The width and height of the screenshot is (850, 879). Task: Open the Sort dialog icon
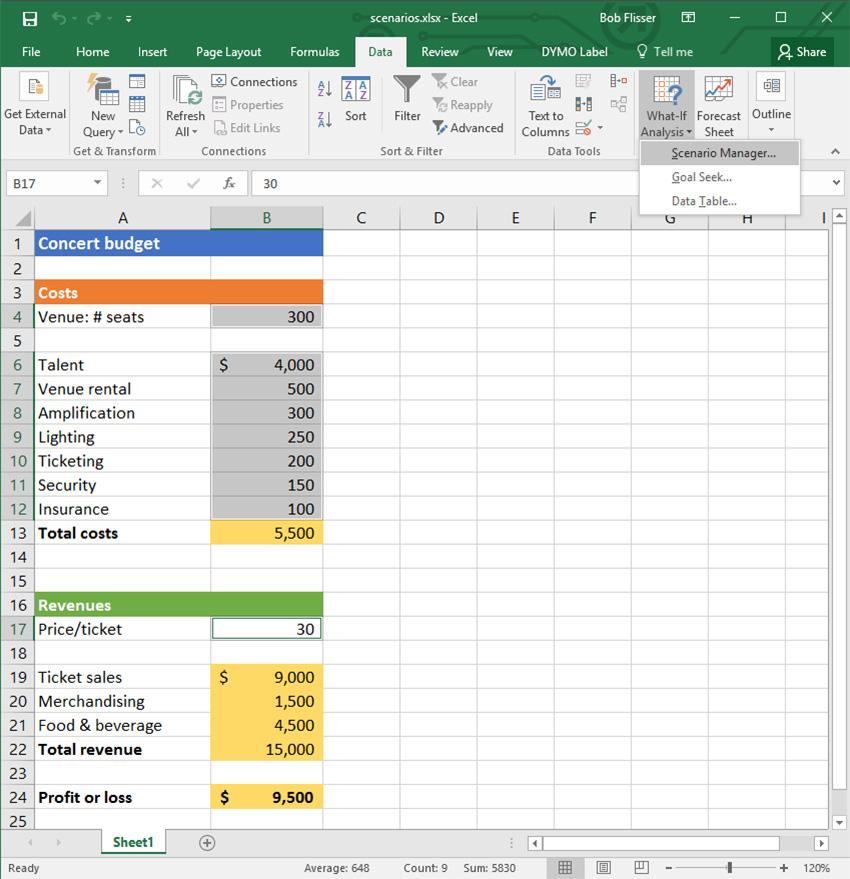tap(355, 99)
